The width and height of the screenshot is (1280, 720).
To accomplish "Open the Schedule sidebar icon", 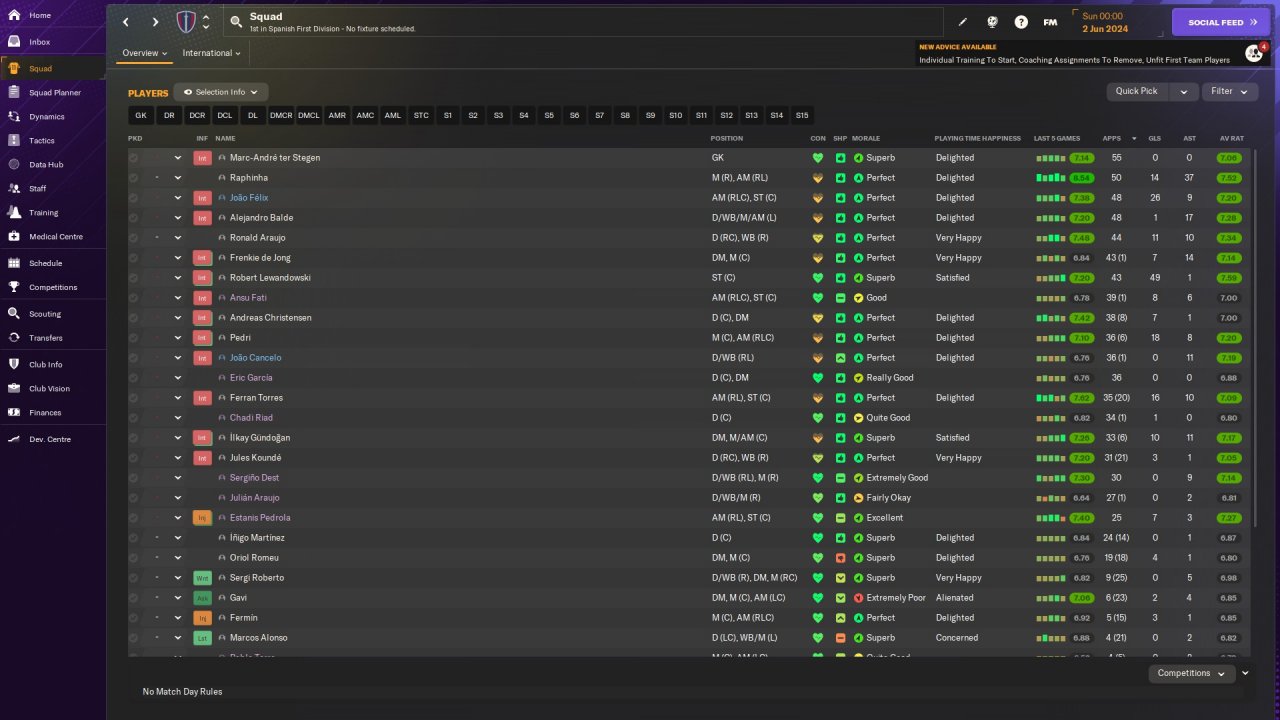I will coord(14,263).
